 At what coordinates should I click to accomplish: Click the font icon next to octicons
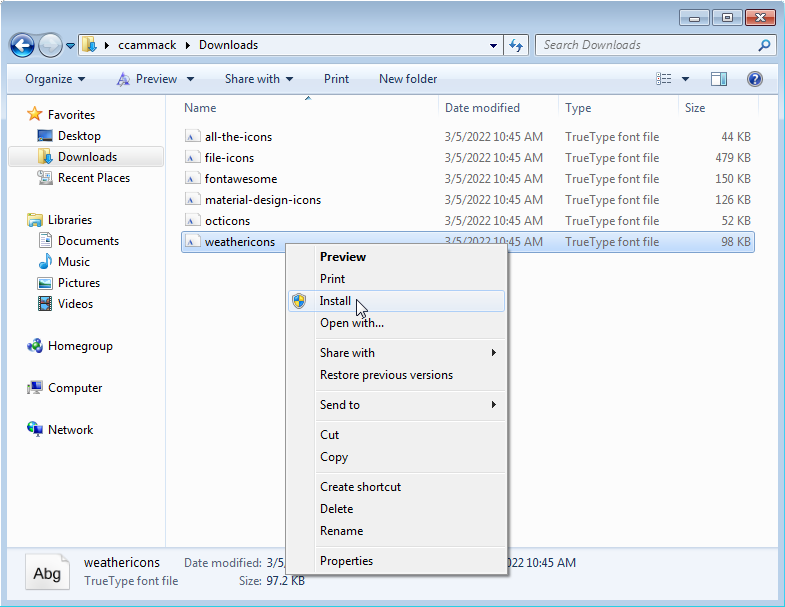point(192,221)
